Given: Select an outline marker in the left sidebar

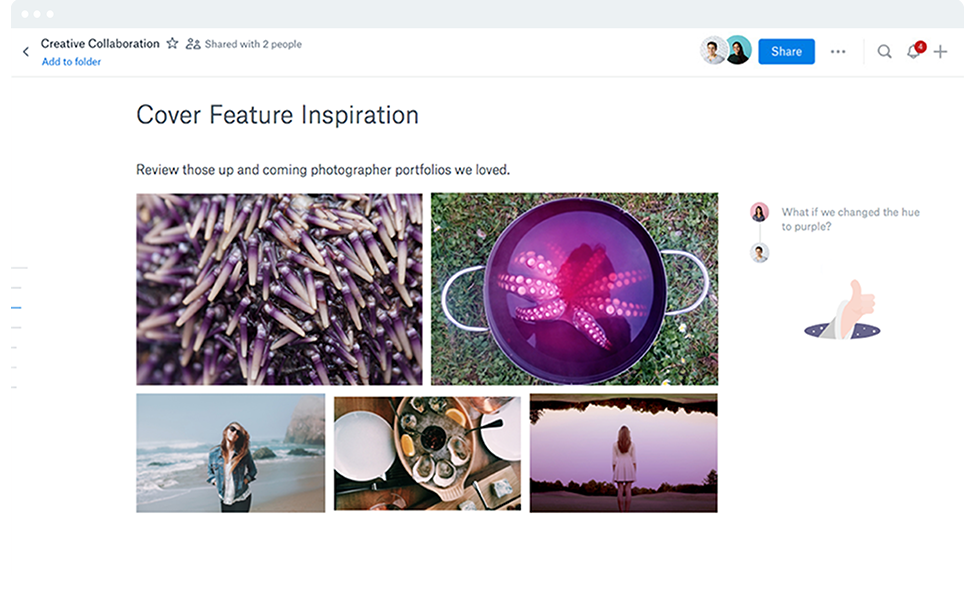Looking at the screenshot, I should [16, 307].
